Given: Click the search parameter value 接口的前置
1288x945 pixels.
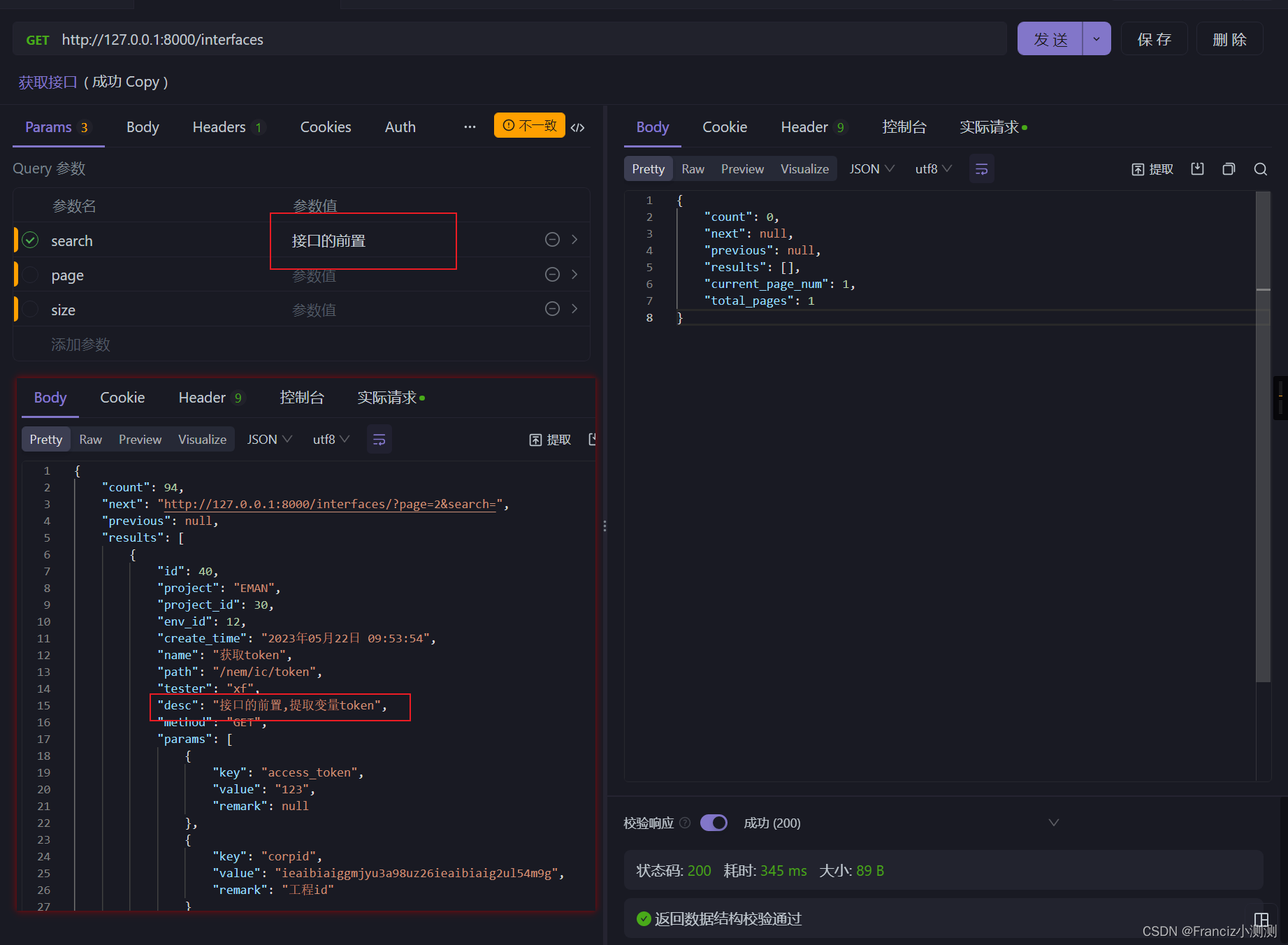Looking at the screenshot, I should point(328,240).
